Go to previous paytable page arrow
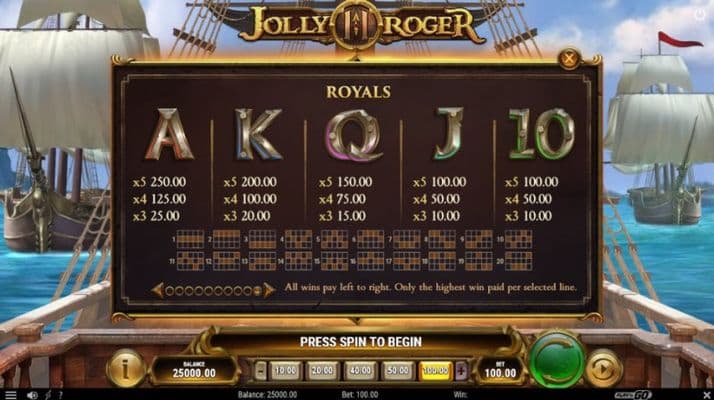The width and height of the screenshot is (714, 400). tap(158, 290)
